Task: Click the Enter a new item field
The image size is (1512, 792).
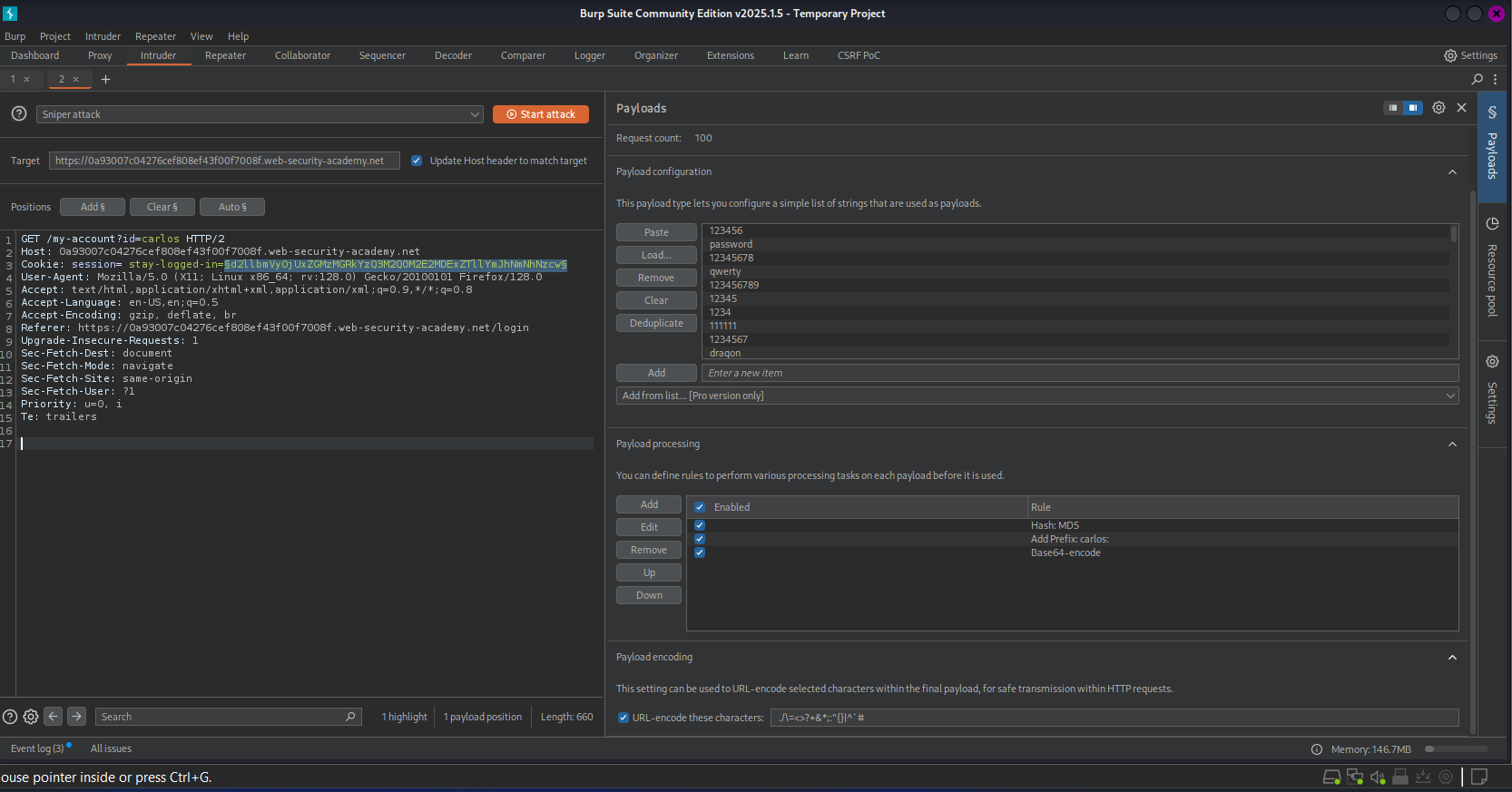Action: pyautogui.click(x=1079, y=373)
